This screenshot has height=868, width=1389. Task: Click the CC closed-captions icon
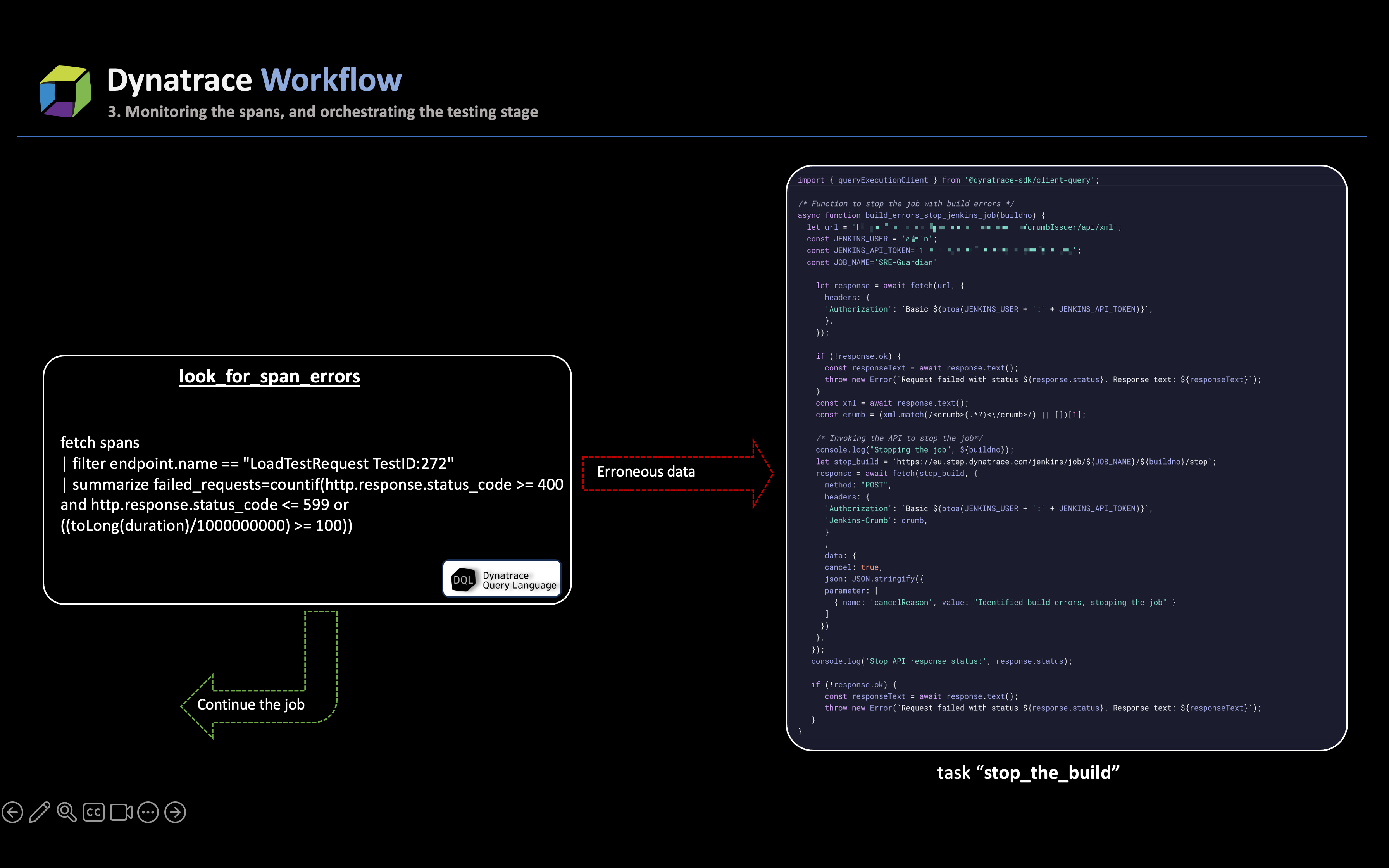[x=93, y=812]
